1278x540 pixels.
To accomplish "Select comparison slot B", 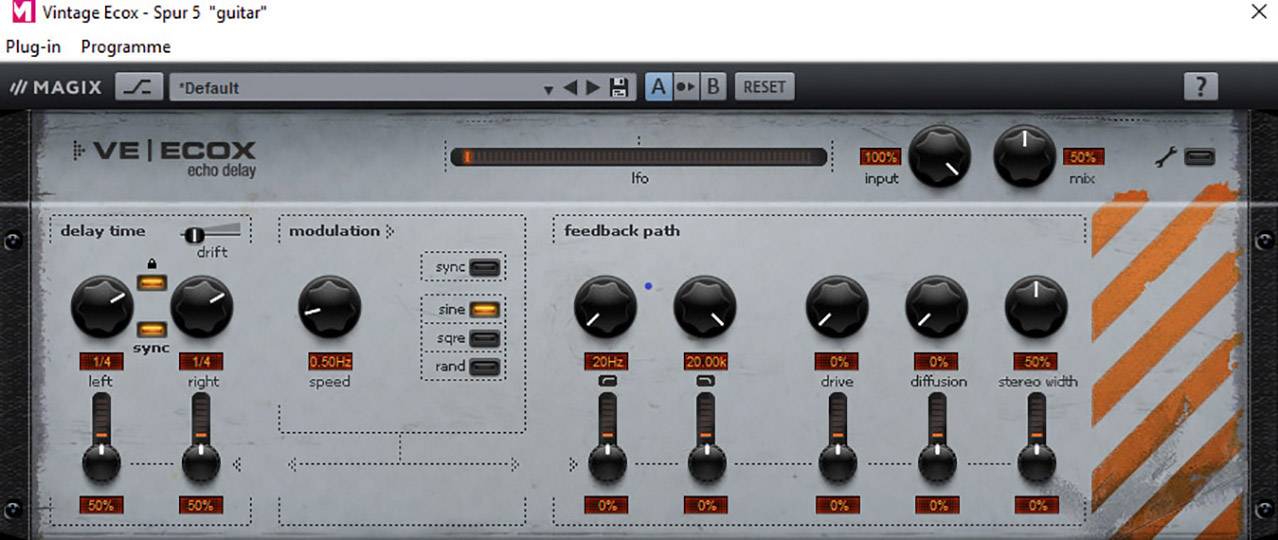I will point(713,87).
